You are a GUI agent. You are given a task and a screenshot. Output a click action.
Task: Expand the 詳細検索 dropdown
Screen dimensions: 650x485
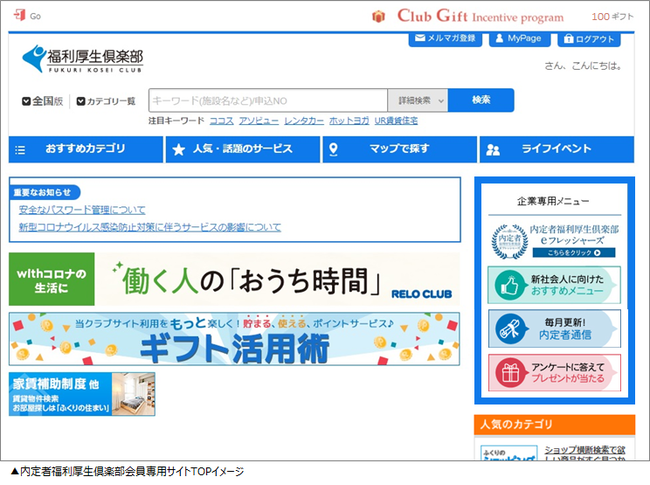418,100
